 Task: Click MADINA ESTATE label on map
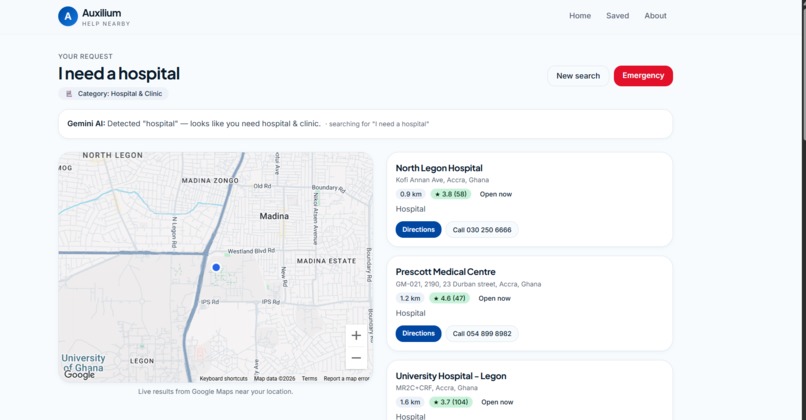(x=326, y=261)
